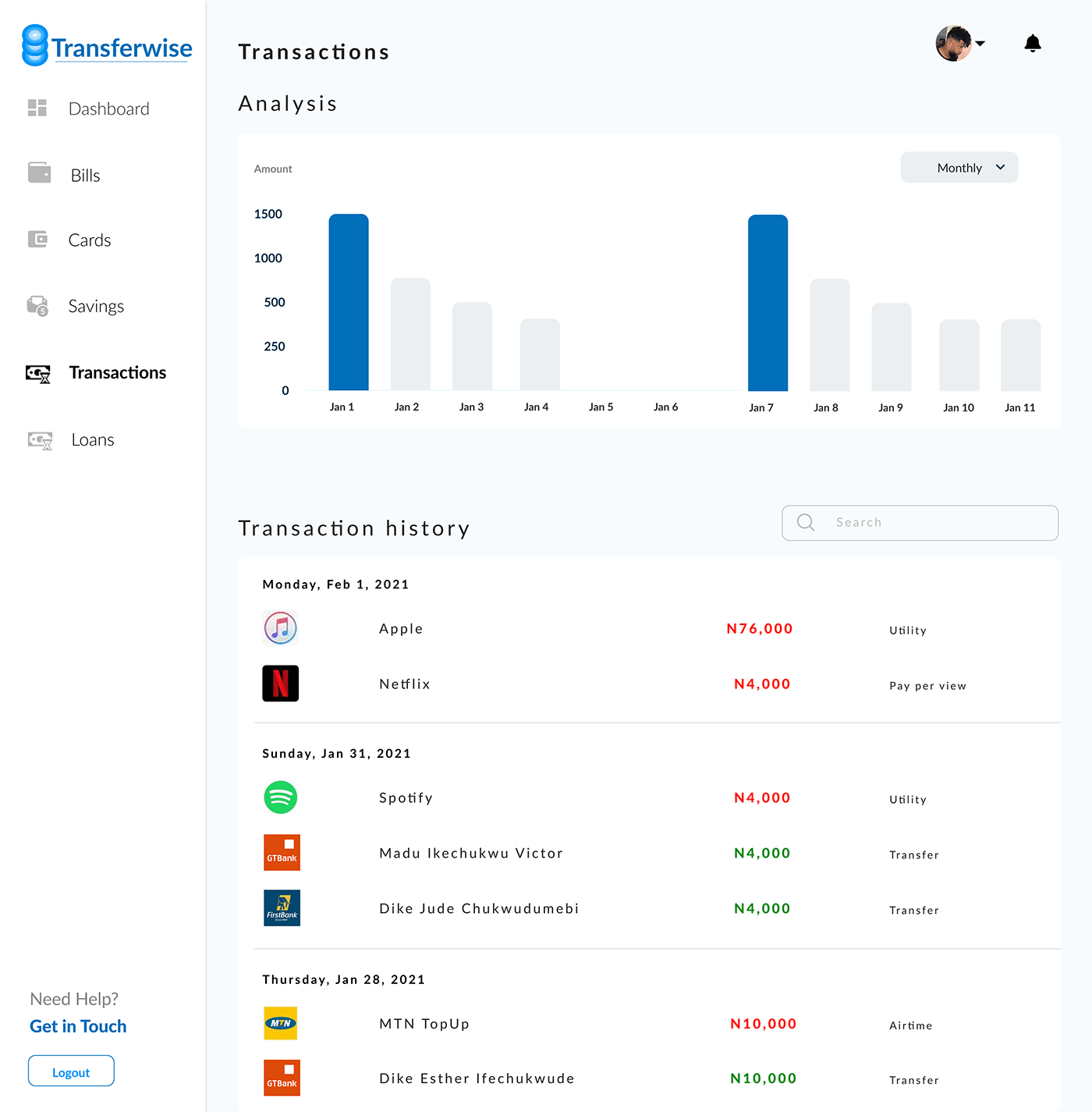Click the Monday, Feb 1, 2021 header

point(336,584)
